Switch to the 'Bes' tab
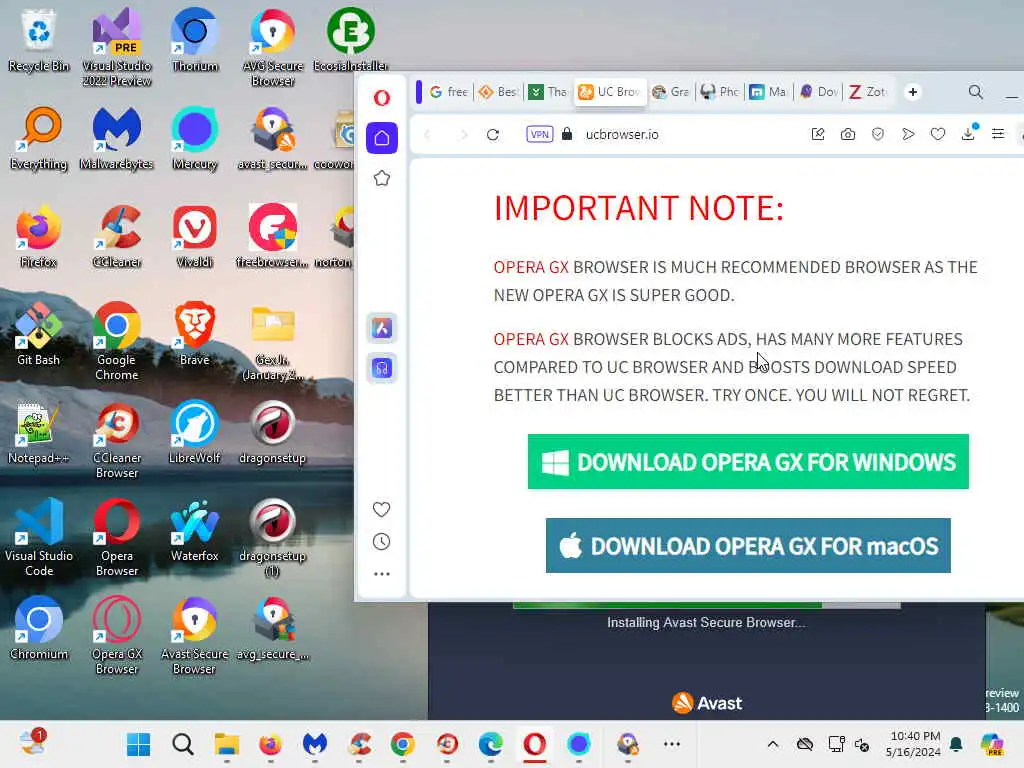Image resolution: width=1024 pixels, height=768 pixels. 498,92
